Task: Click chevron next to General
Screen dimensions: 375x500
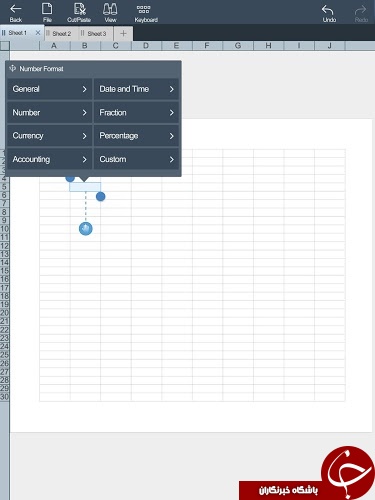Action: [x=84, y=89]
